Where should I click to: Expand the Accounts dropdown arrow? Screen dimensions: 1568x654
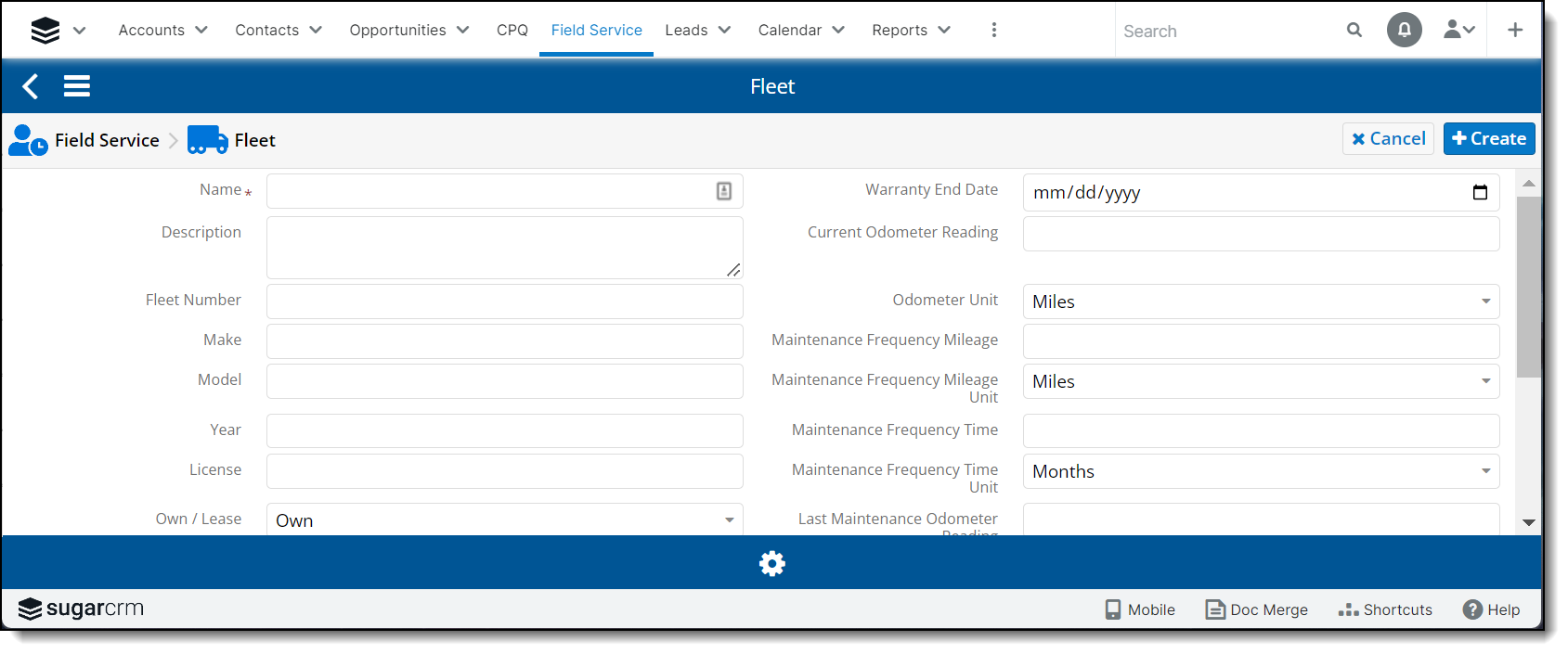[201, 30]
